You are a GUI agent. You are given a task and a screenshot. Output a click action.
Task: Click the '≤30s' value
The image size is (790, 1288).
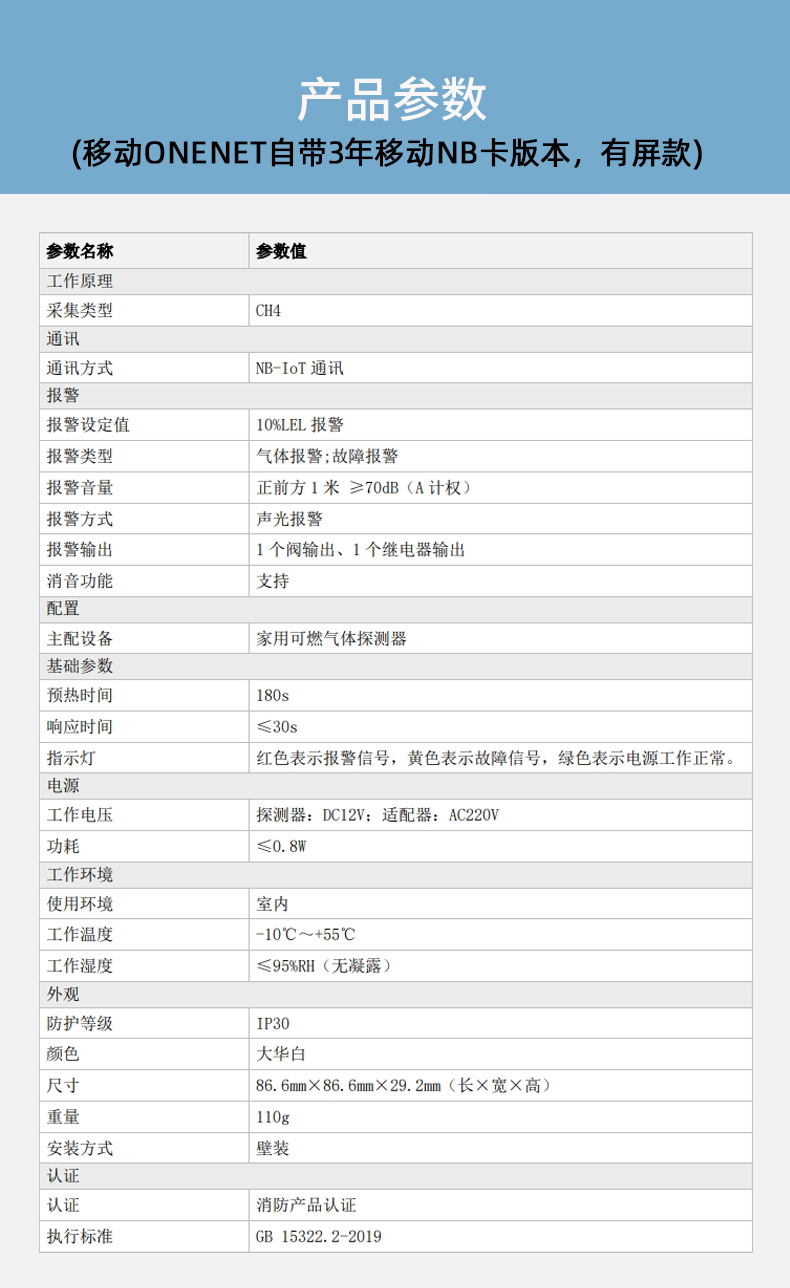point(277,727)
